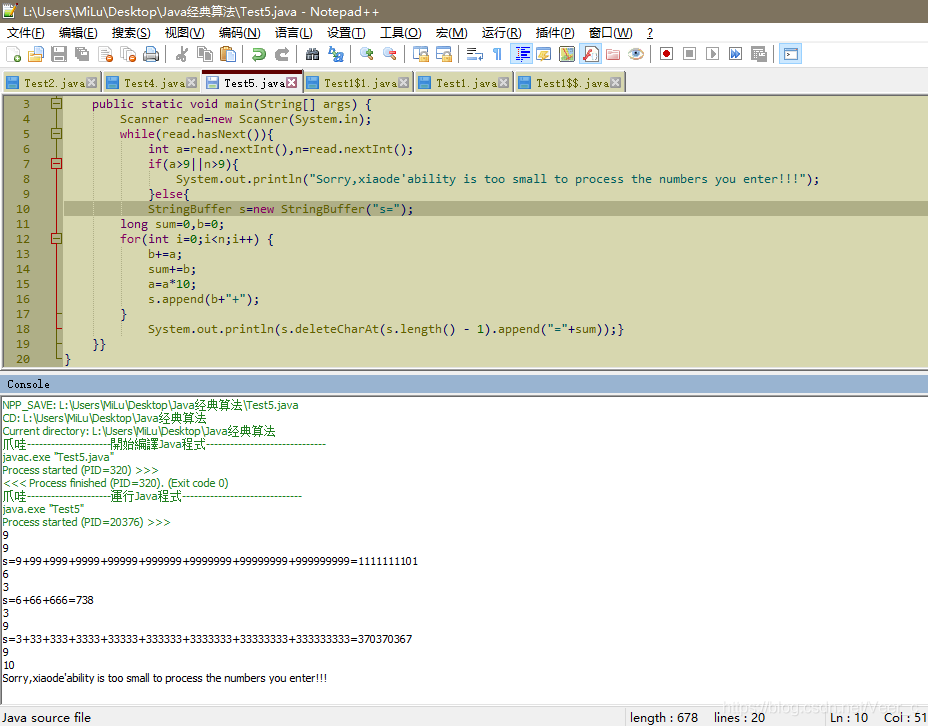The width and height of the screenshot is (928, 726).
Task: Click the green Undo arrow
Action: (x=259, y=54)
